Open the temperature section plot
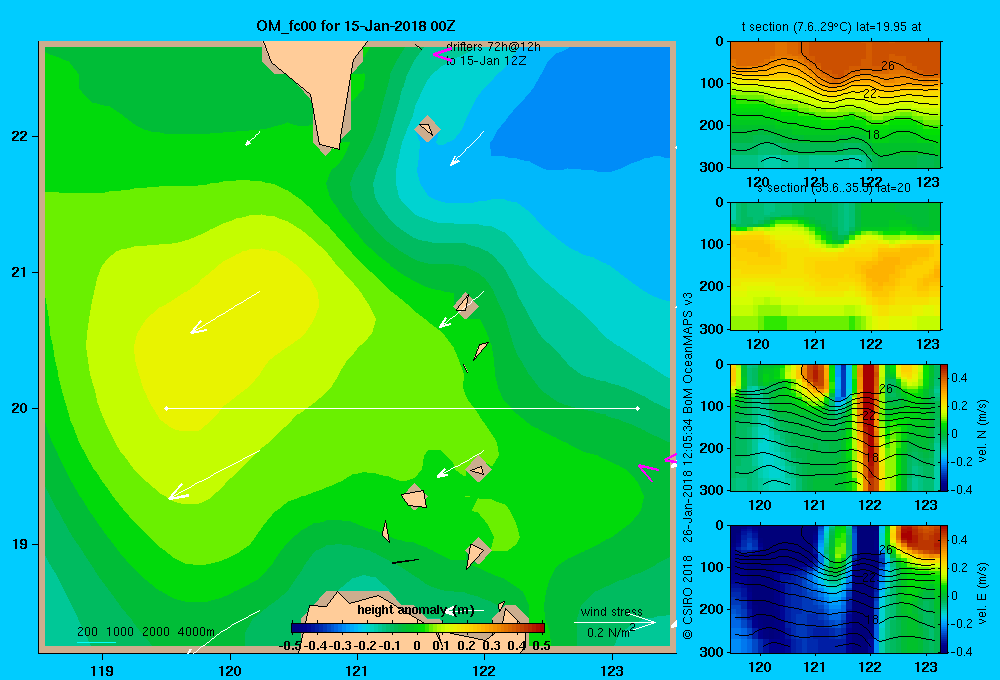Image resolution: width=1000 pixels, height=680 pixels. pos(835,104)
